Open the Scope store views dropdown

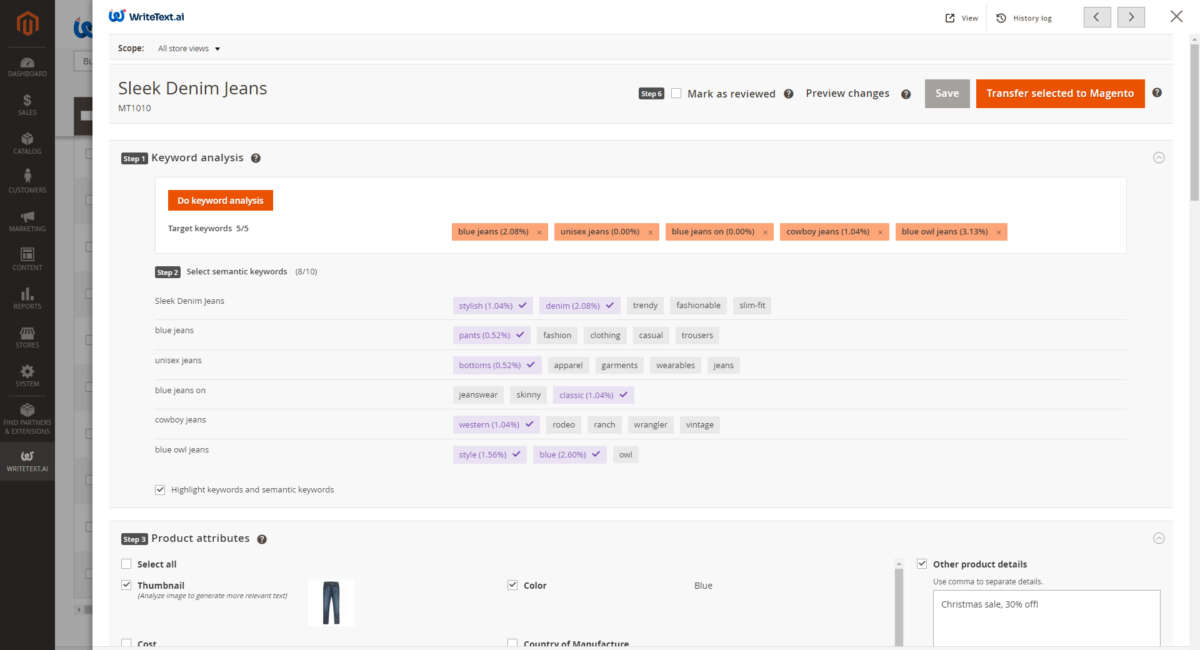(x=189, y=48)
